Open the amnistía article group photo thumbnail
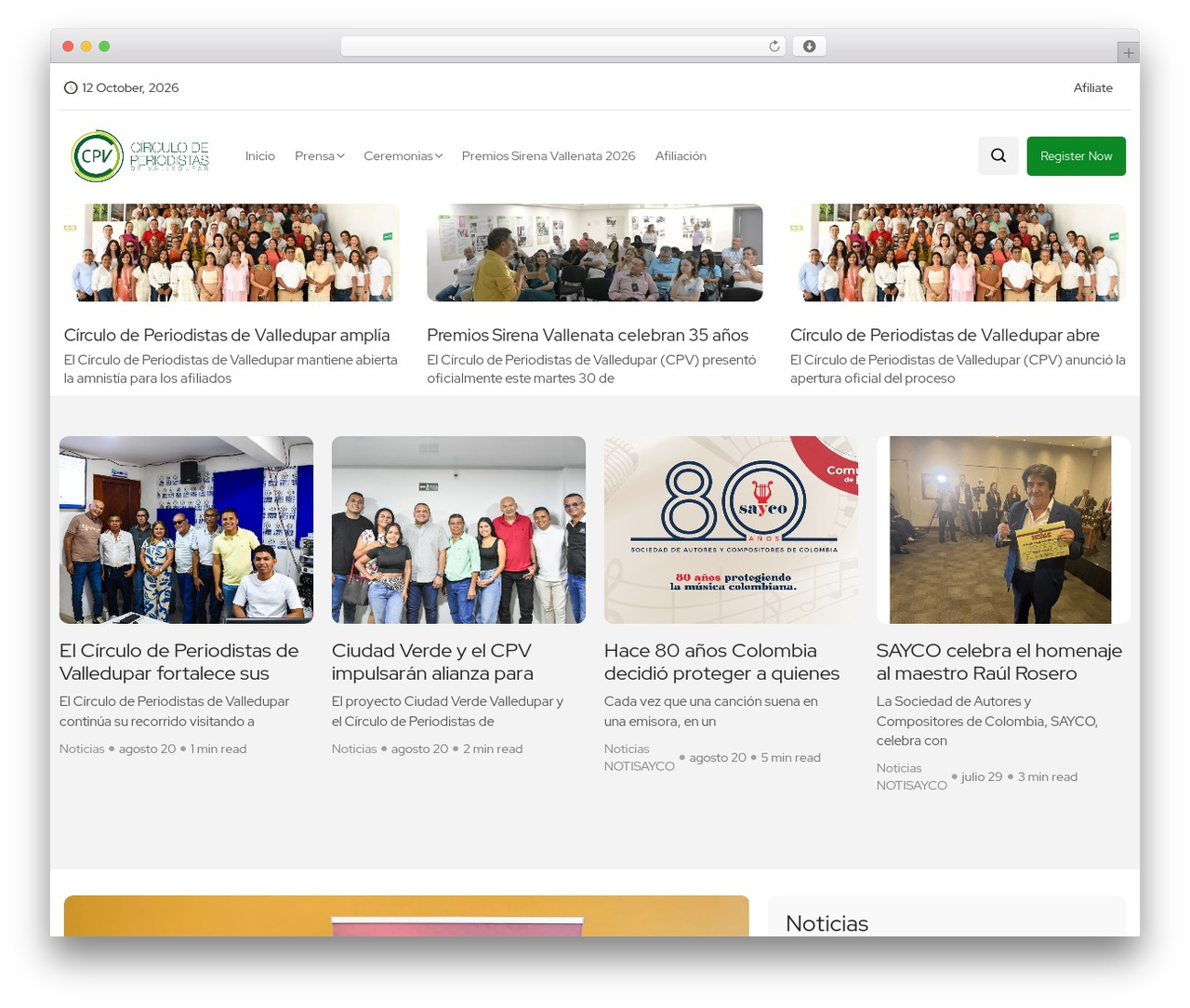Viewport: 1190px width, 1008px height. coord(231,253)
